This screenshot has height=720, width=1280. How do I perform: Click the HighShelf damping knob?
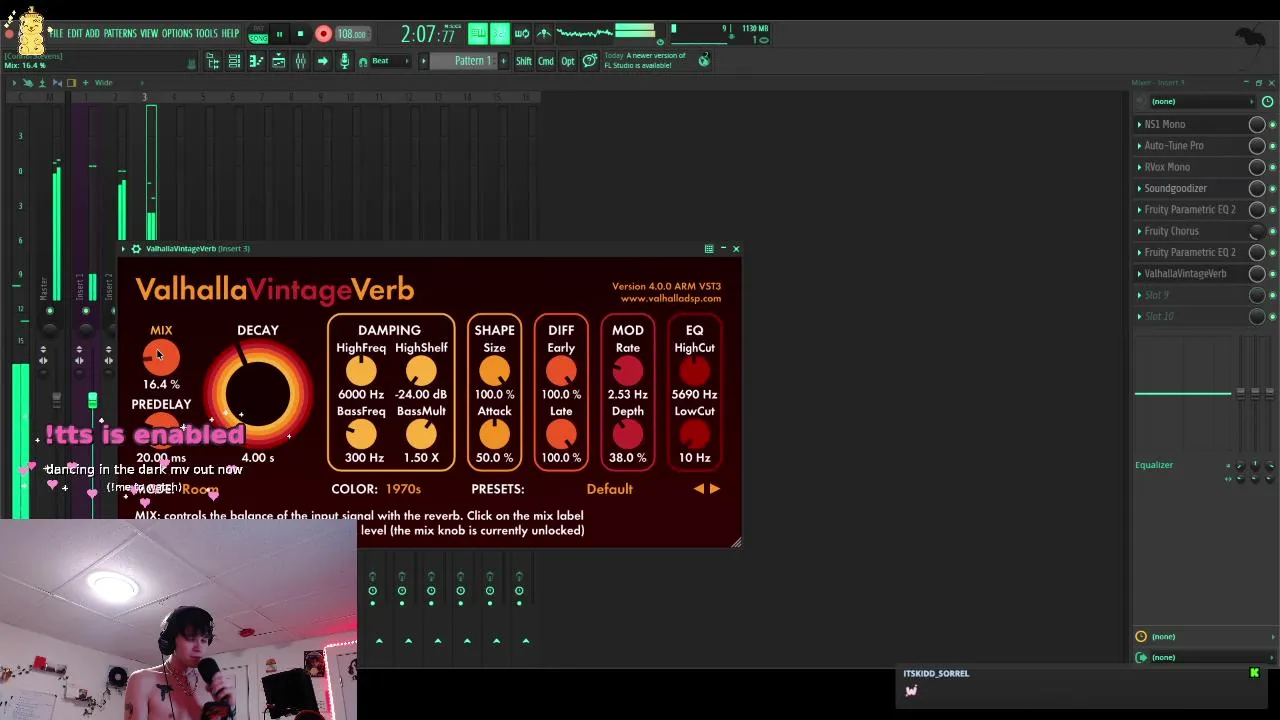pos(421,371)
